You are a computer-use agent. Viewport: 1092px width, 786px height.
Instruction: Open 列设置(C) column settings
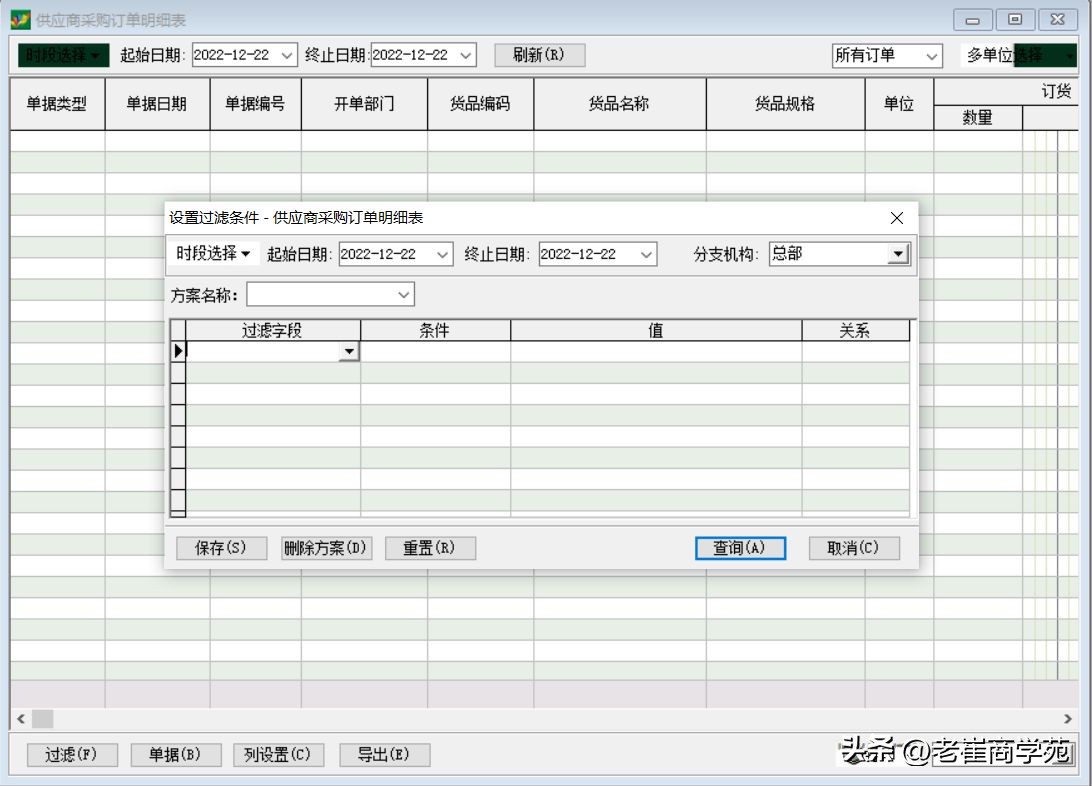(x=279, y=755)
